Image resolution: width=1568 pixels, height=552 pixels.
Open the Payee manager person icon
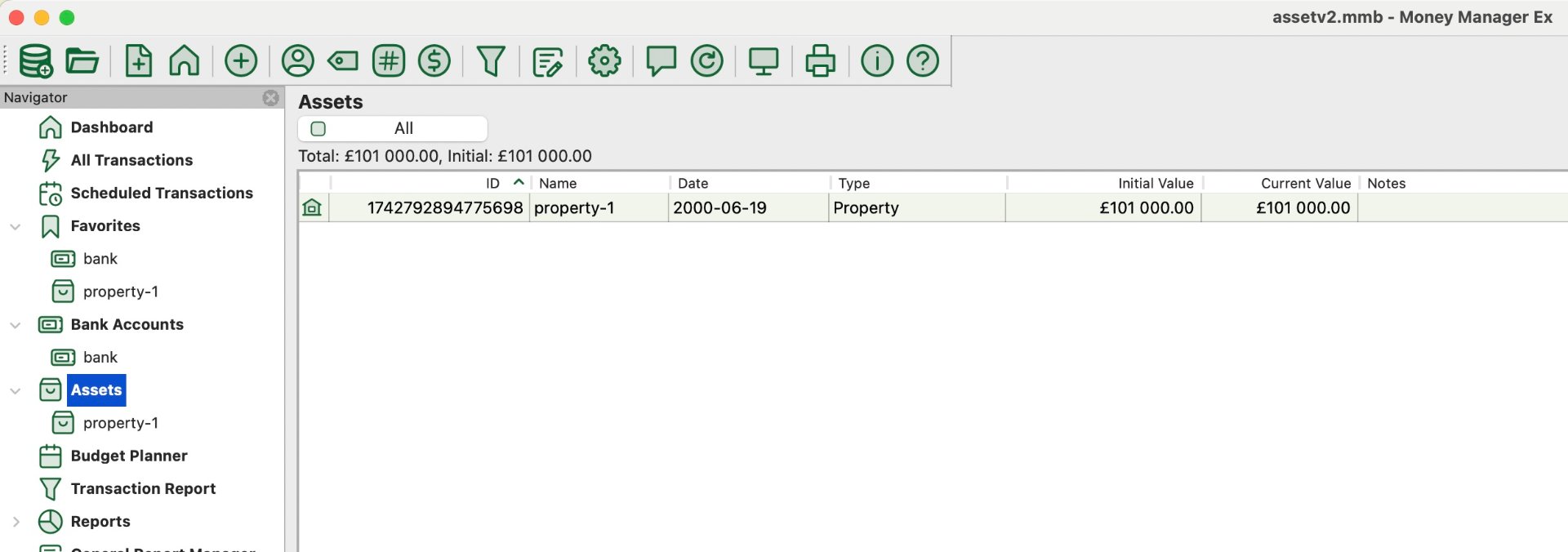click(x=298, y=61)
